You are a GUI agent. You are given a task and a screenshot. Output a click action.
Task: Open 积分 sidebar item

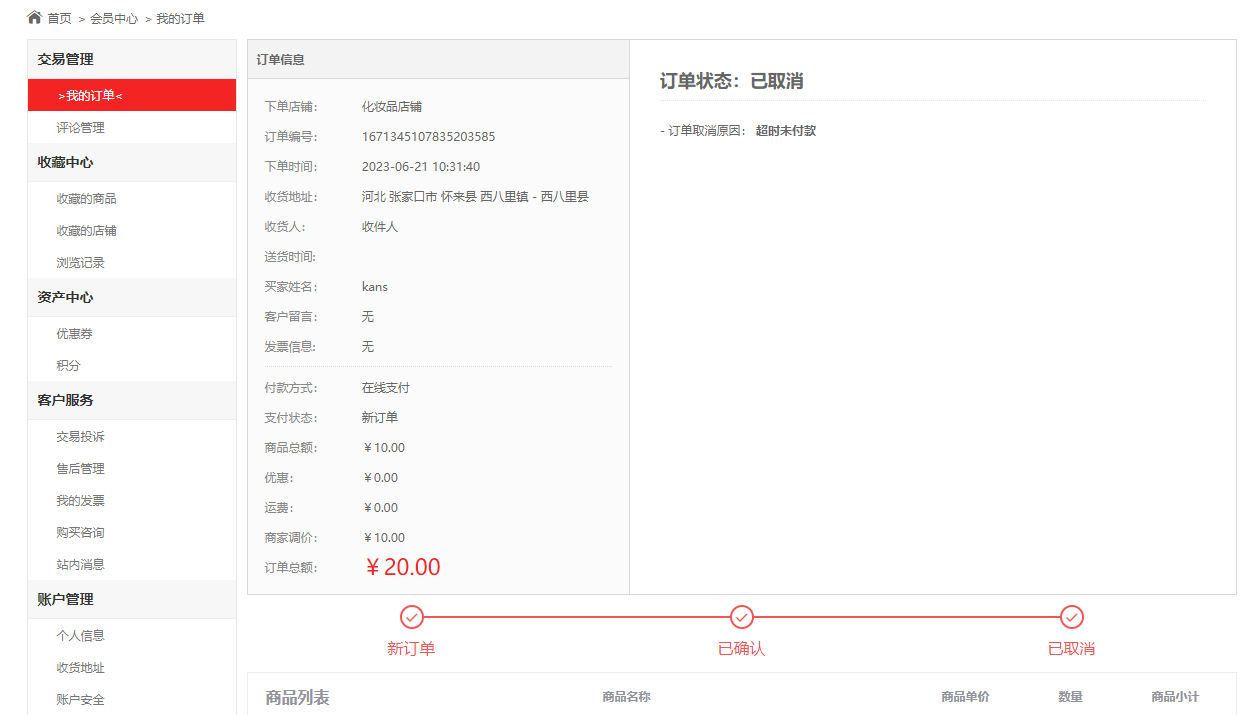68,366
